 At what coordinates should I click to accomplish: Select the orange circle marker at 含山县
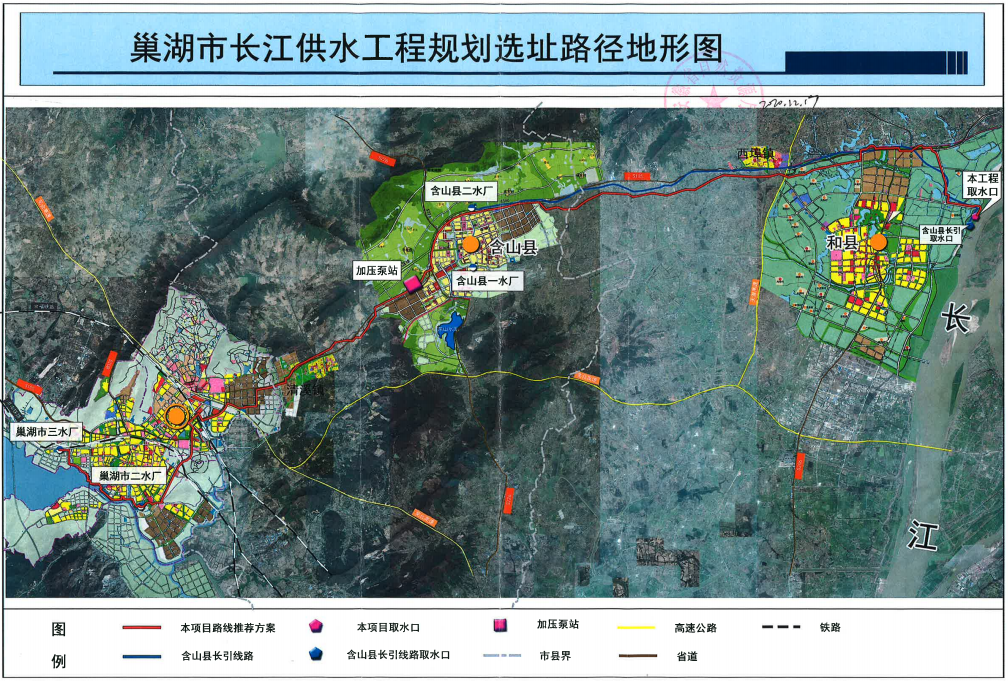(x=471, y=243)
